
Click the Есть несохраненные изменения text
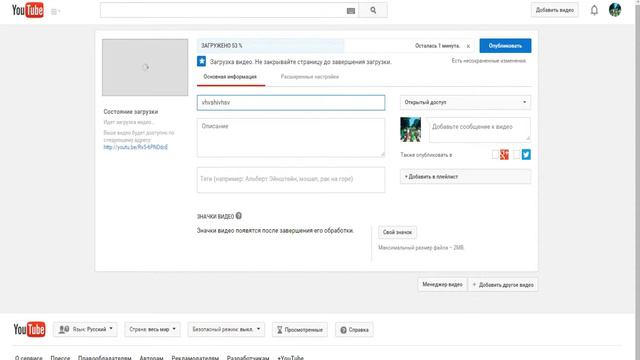click(x=489, y=61)
